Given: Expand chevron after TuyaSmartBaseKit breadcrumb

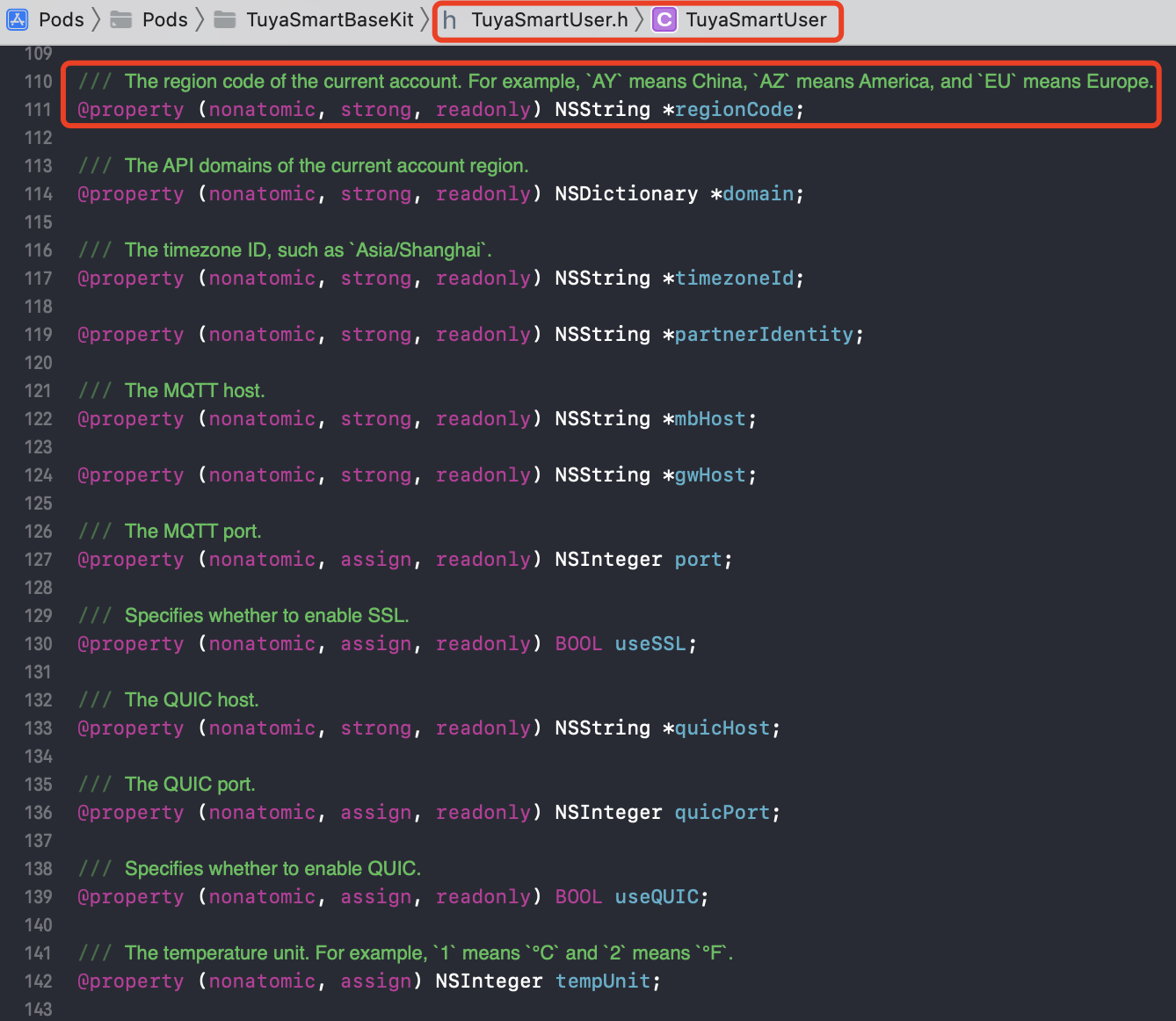Looking at the screenshot, I should pos(425,19).
